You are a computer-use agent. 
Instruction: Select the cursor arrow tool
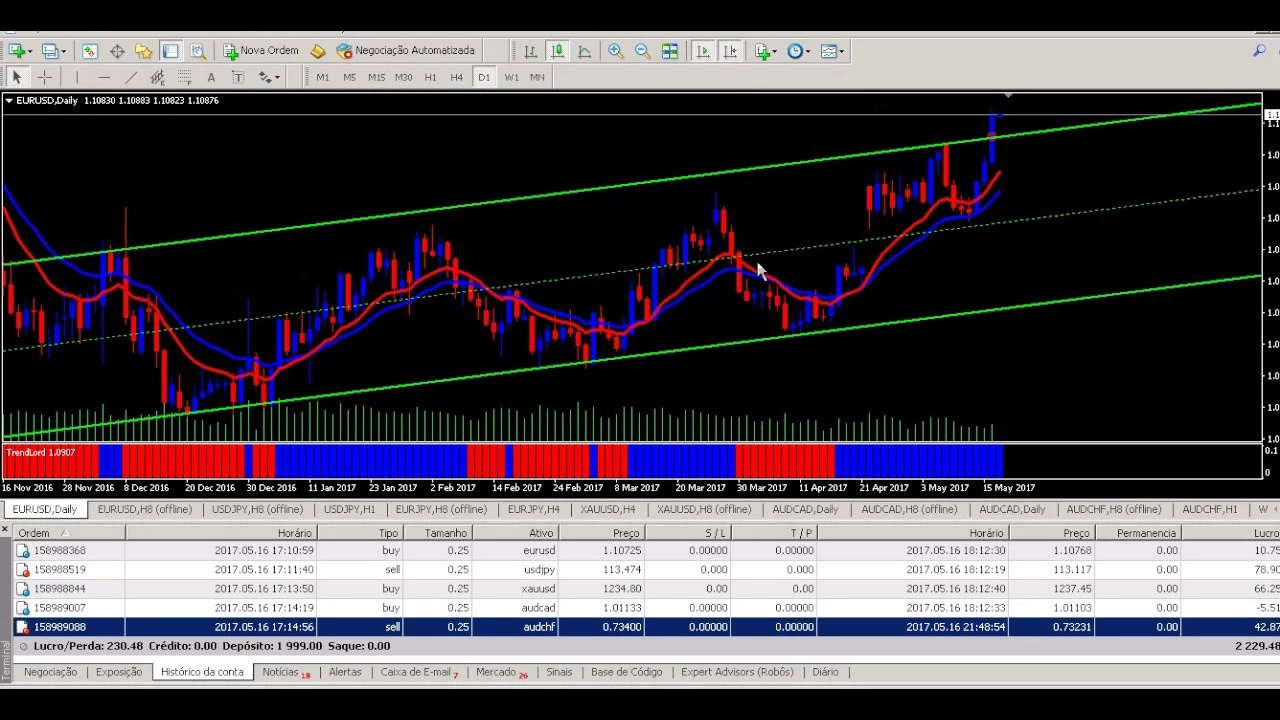point(16,77)
